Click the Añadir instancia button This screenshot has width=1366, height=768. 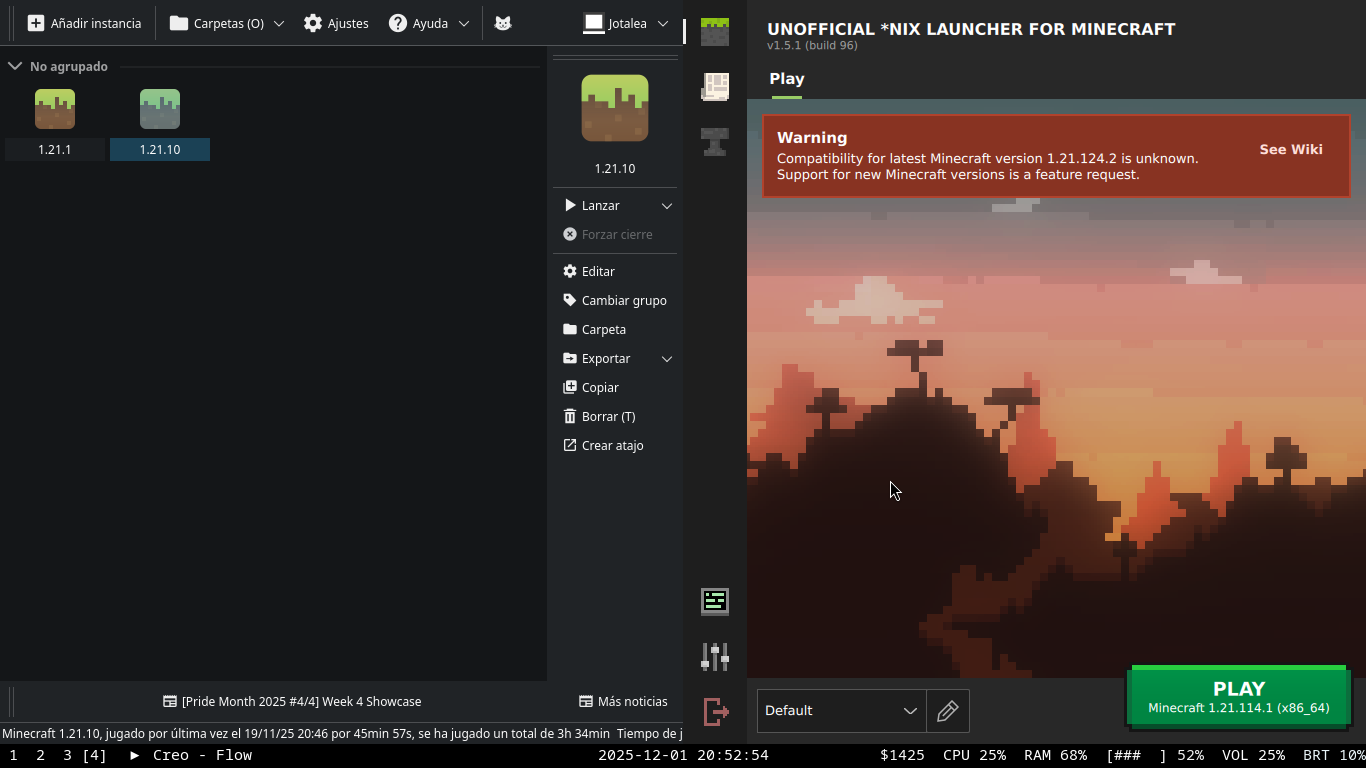(84, 23)
